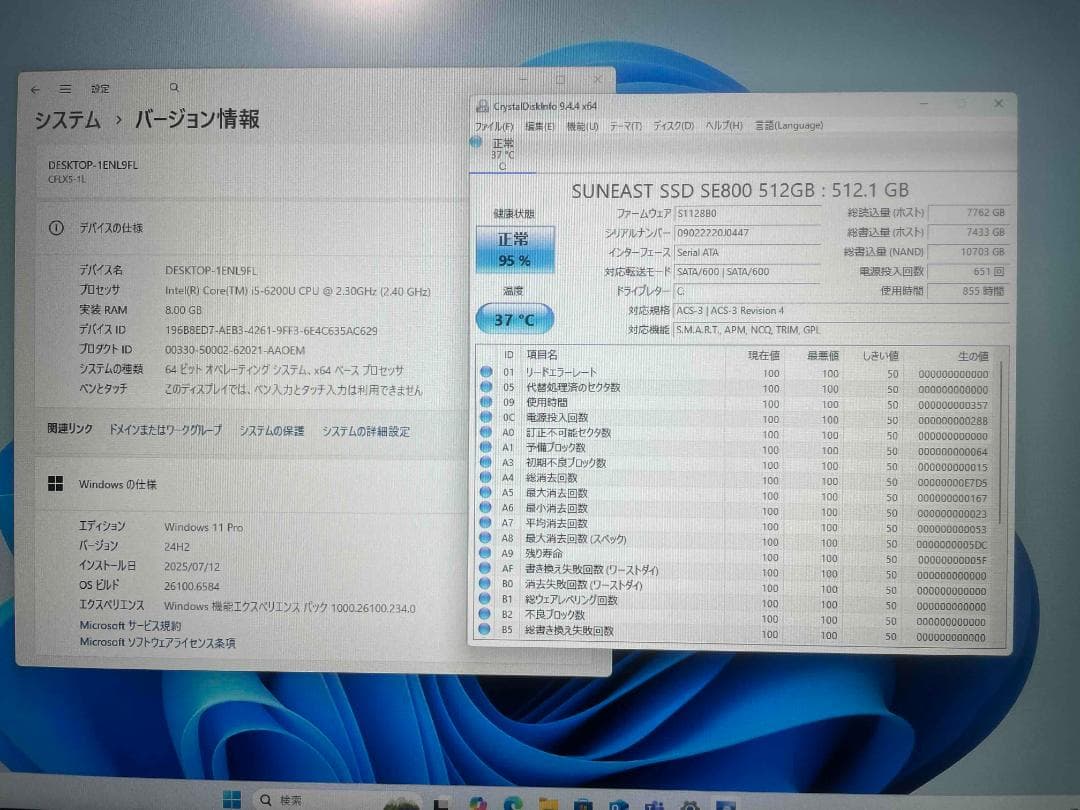Open the 機能(U) menu in CrystalDiskInfo
Image resolution: width=1080 pixels, height=810 pixels.
[582, 127]
